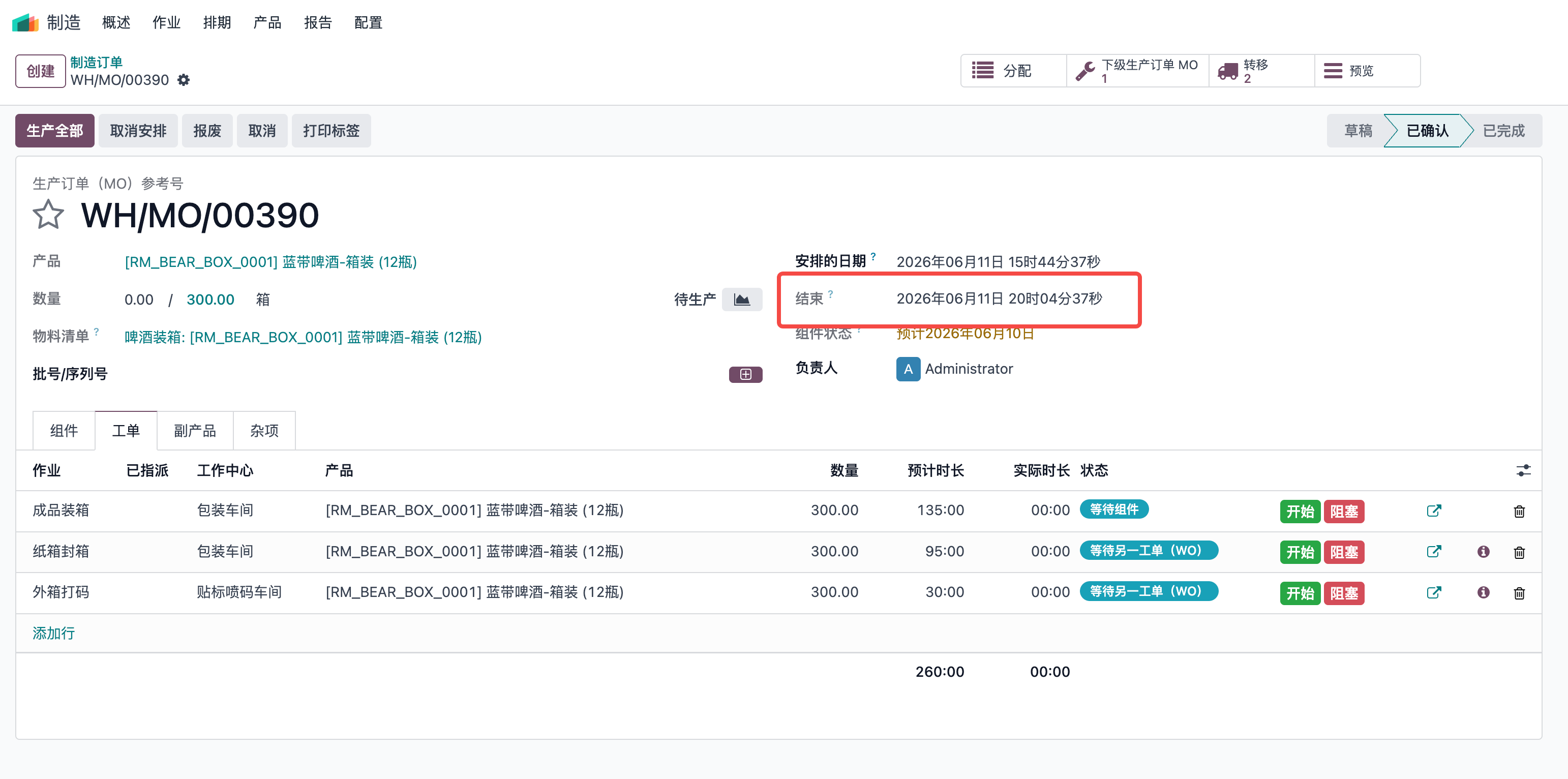Open product link 蓝带啤酒-箱装 (12瓶) in 产品 field

coord(271,262)
